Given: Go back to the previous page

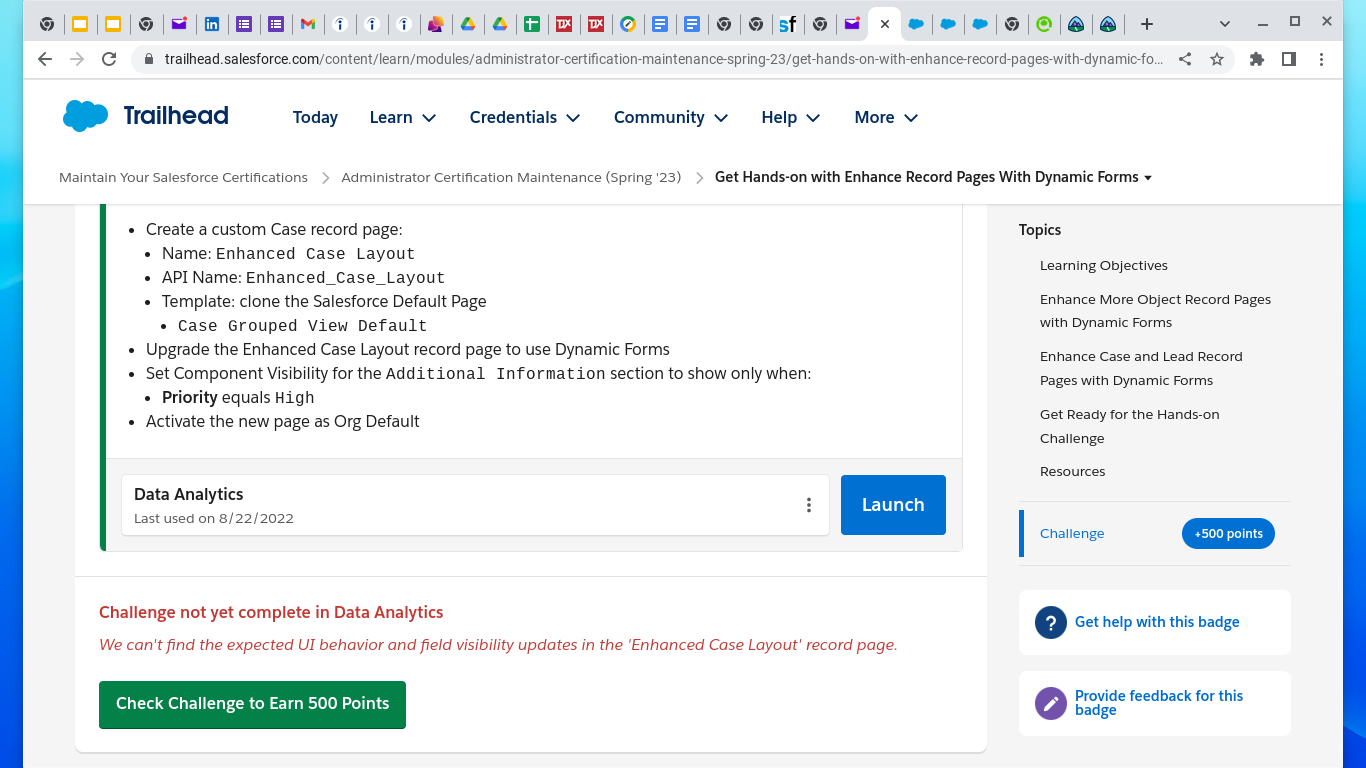Looking at the screenshot, I should 45,59.
